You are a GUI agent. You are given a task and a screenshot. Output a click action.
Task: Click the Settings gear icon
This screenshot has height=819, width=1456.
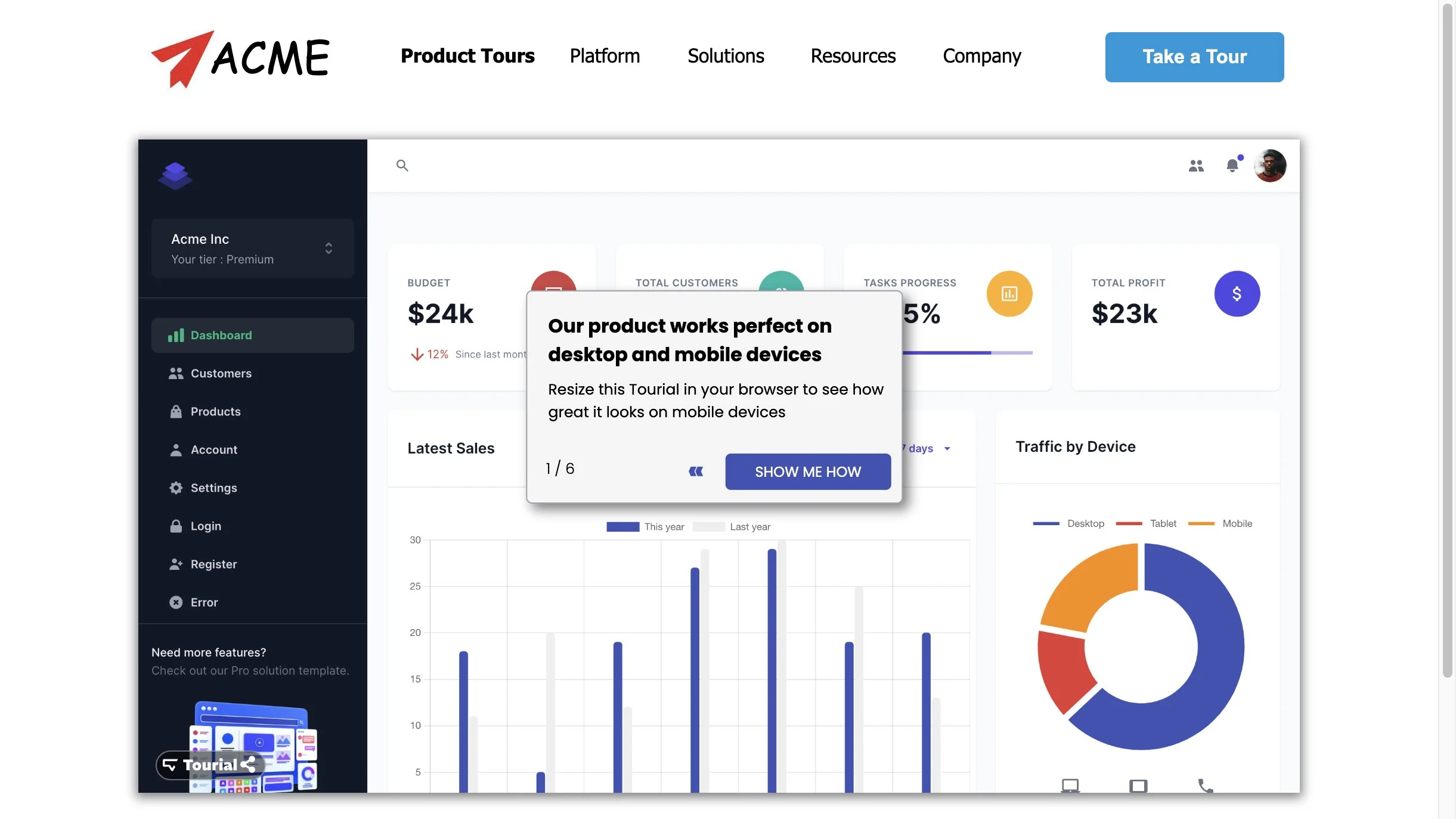click(176, 488)
